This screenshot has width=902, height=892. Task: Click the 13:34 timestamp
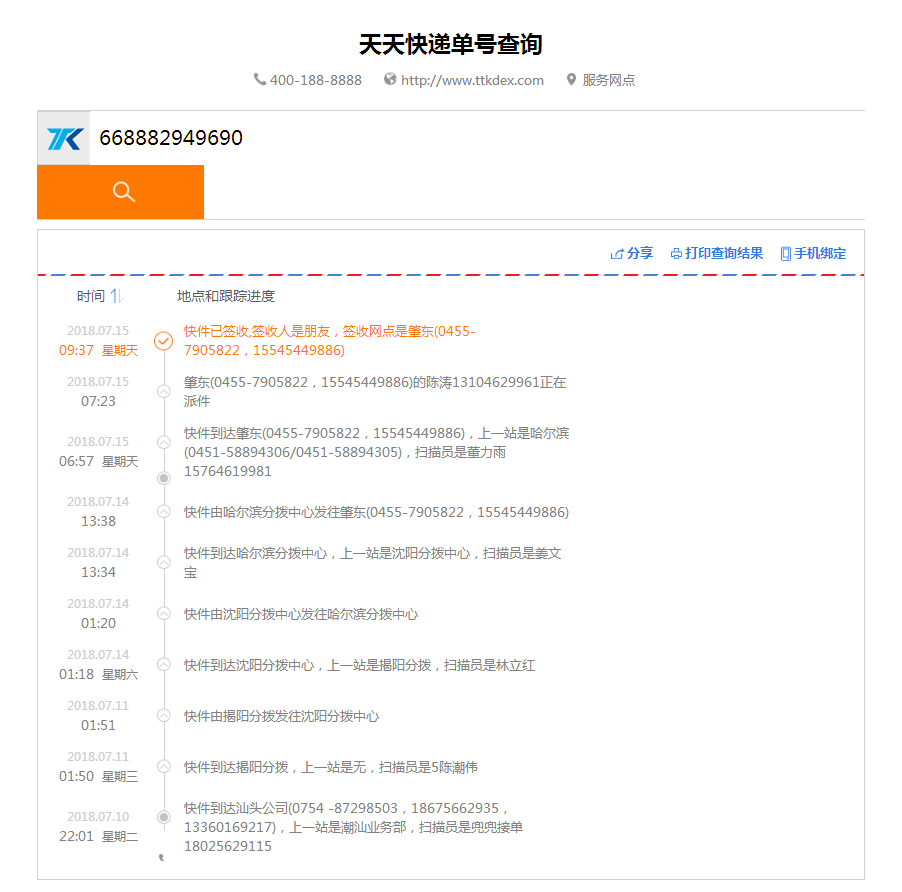coord(98,572)
